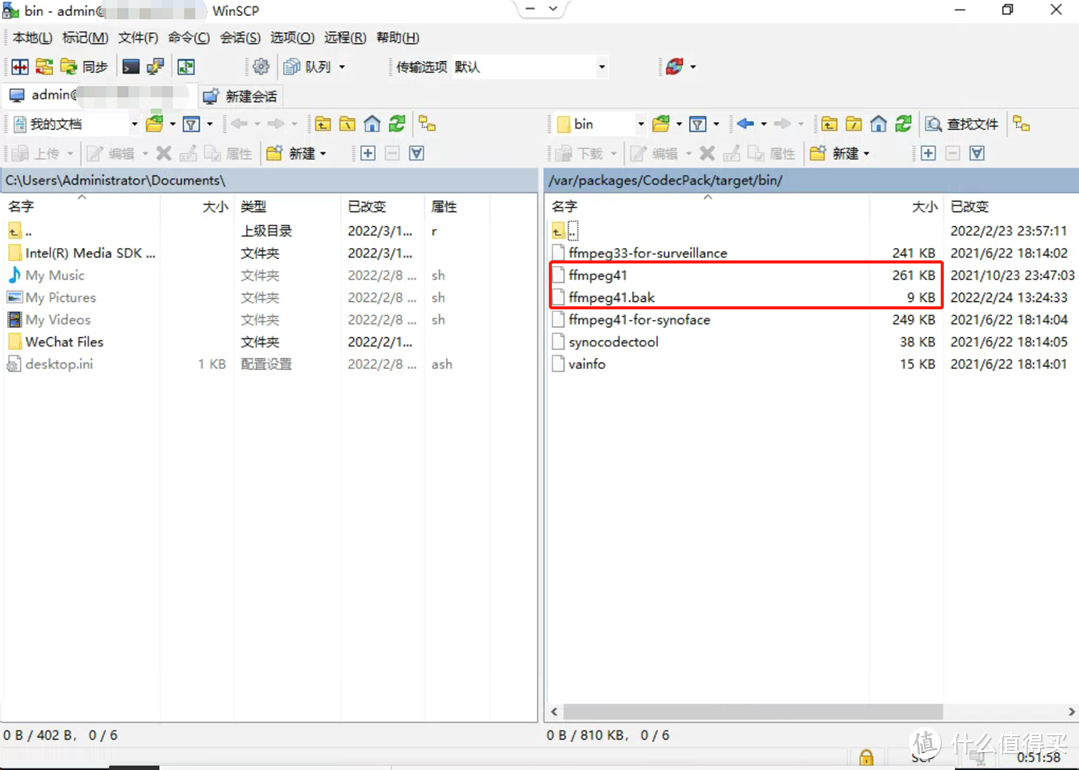Go to remote home directory icon
Viewport: 1079px width, 770px height.
click(x=879, y=124)
